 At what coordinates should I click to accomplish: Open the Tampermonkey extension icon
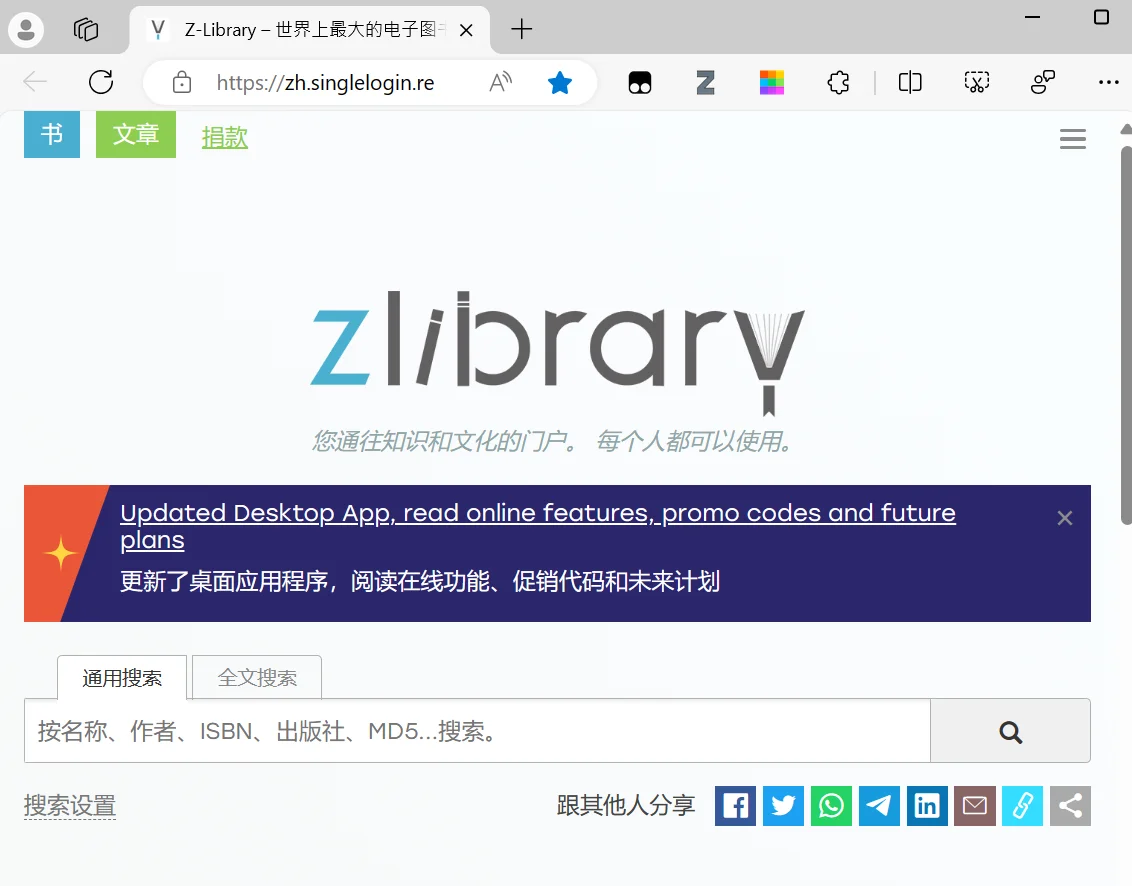(640, 82)
